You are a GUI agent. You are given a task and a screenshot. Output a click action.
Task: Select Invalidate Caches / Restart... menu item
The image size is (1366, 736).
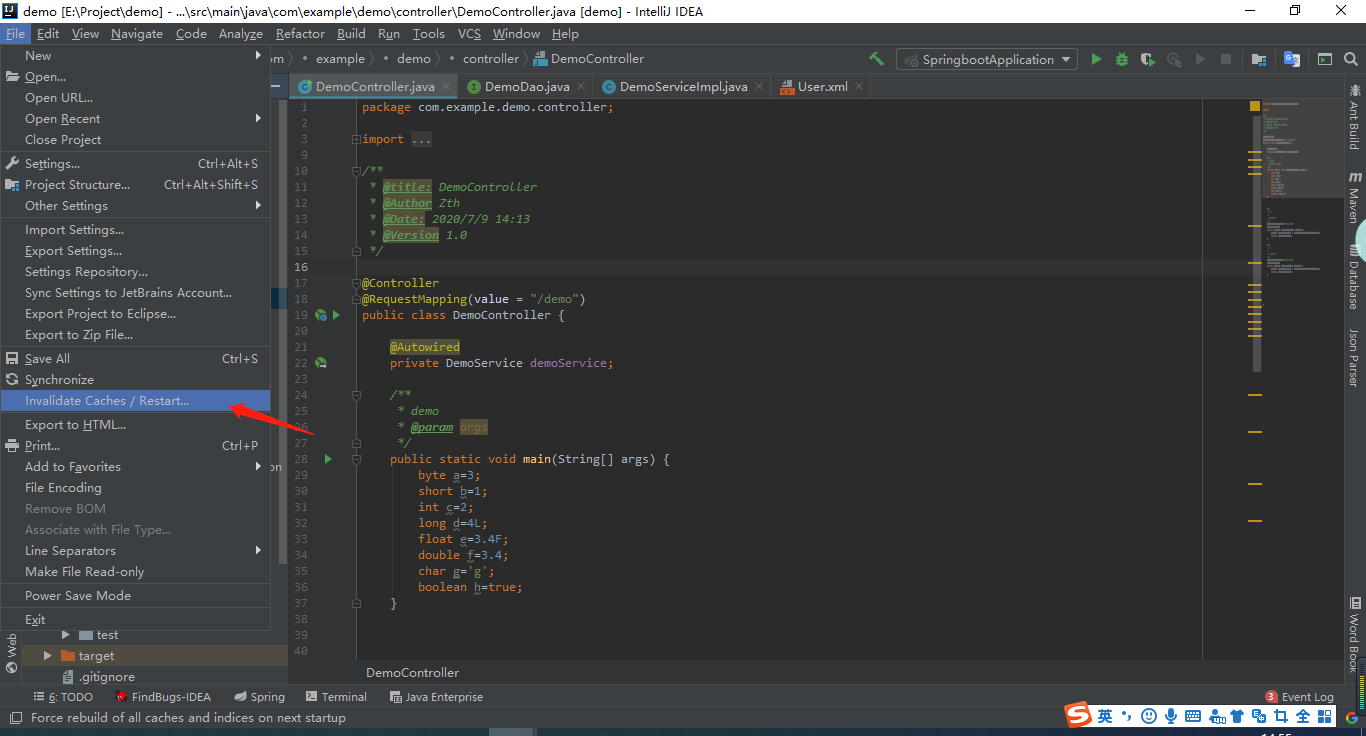tap(135, 400)
